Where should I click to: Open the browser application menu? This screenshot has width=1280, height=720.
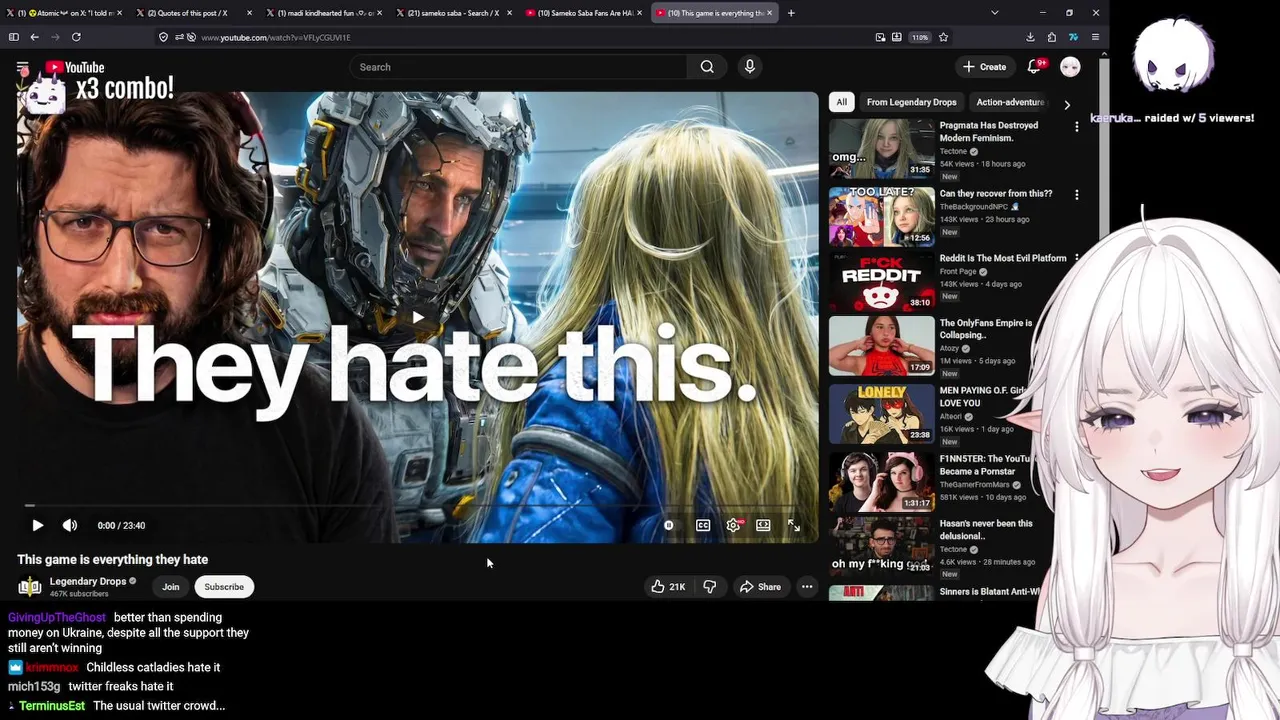(1095, 37)
